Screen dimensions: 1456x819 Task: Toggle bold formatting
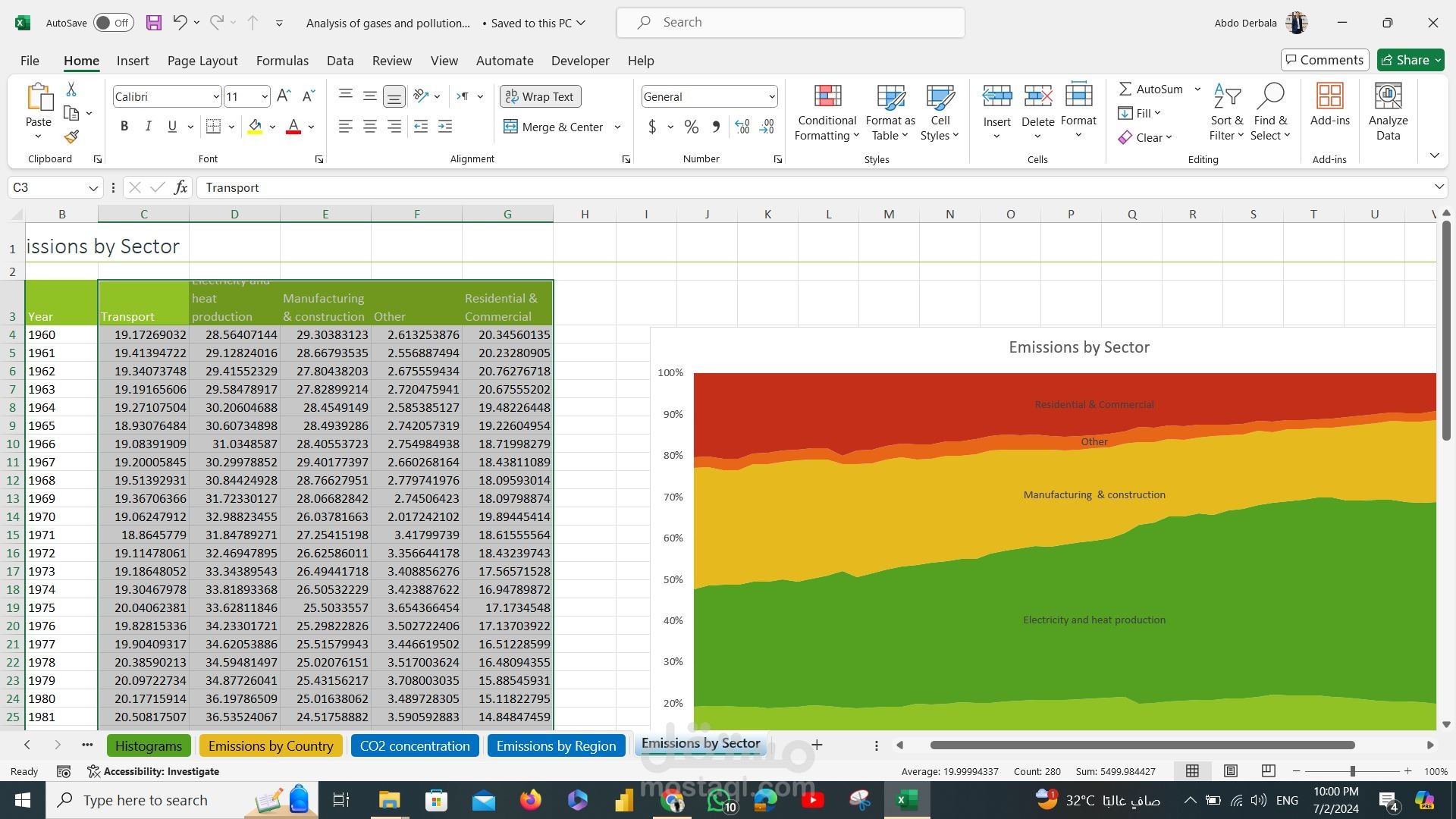pos(124,127)
